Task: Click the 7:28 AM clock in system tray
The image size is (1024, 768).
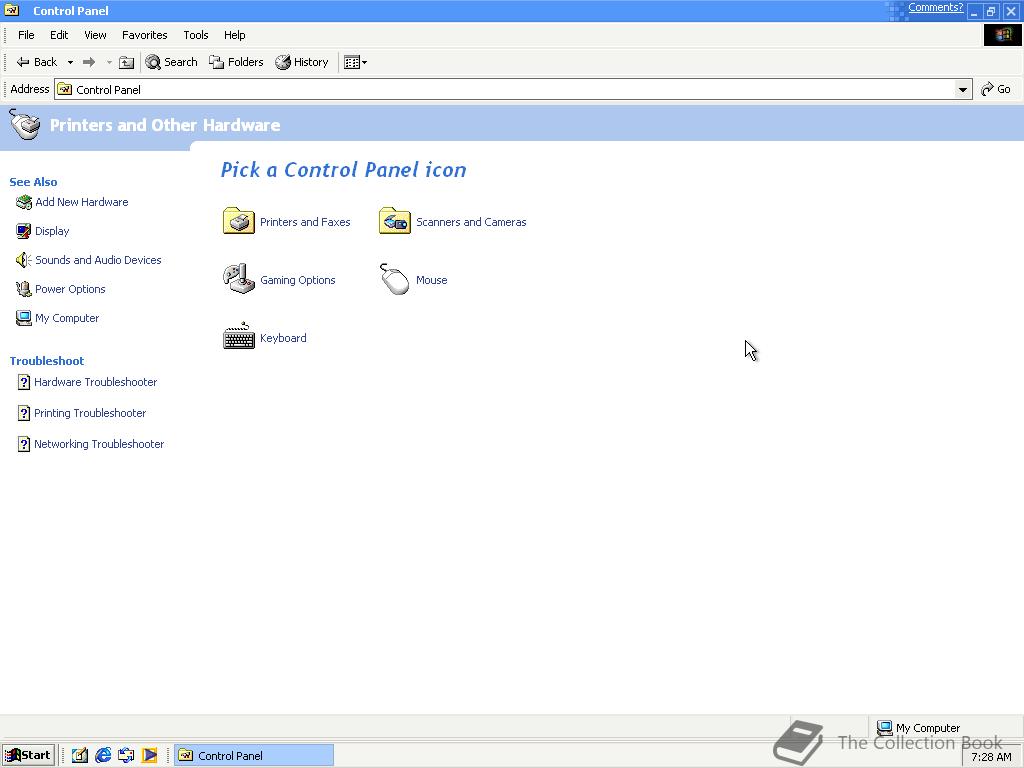Action: pos(991,757)
